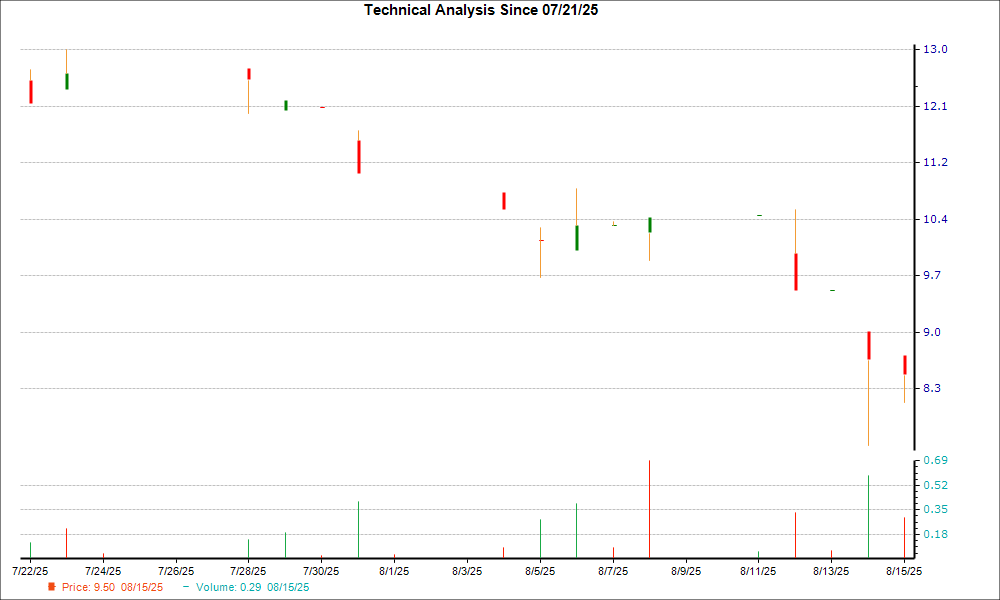Click the chart title 'Technical Analysis Since 07/21/25'
The image size is (1000, 600).
coord(481,10)
